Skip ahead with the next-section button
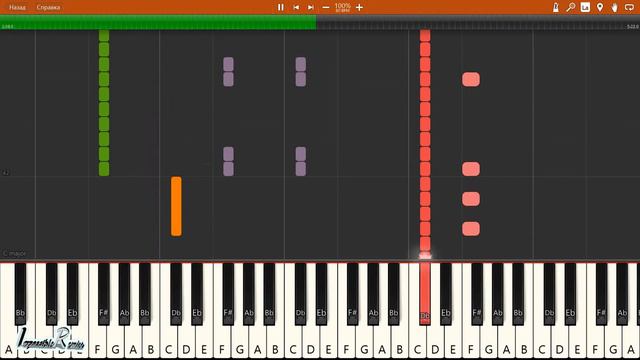Viewport: 640px width, 360px height. (x=311, y=7)
